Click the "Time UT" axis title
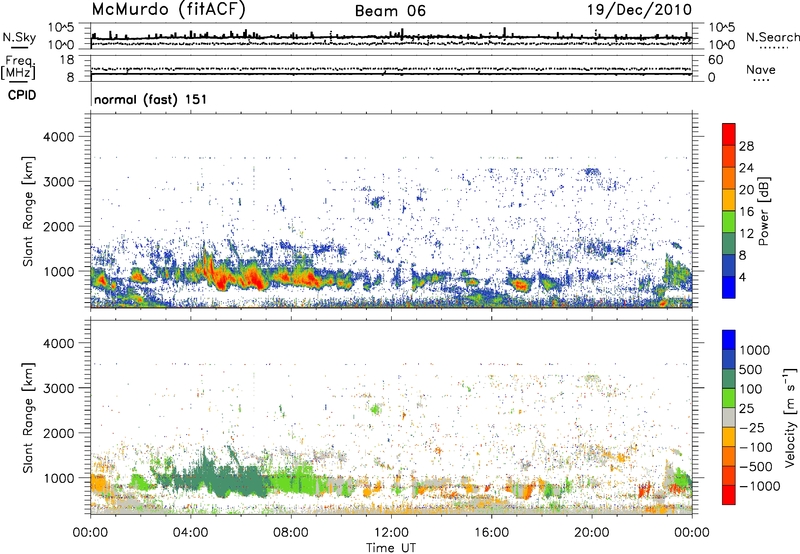 coord(391,548)
